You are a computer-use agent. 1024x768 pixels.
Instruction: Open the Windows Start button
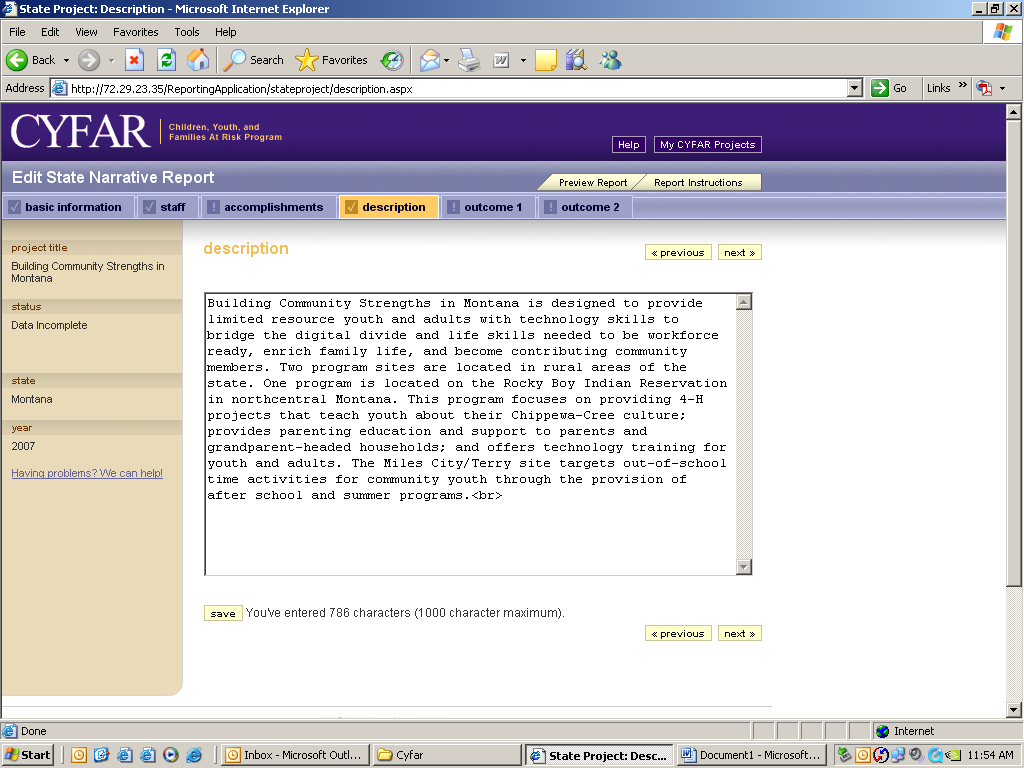pyautogui.click(x=27, y=755)
